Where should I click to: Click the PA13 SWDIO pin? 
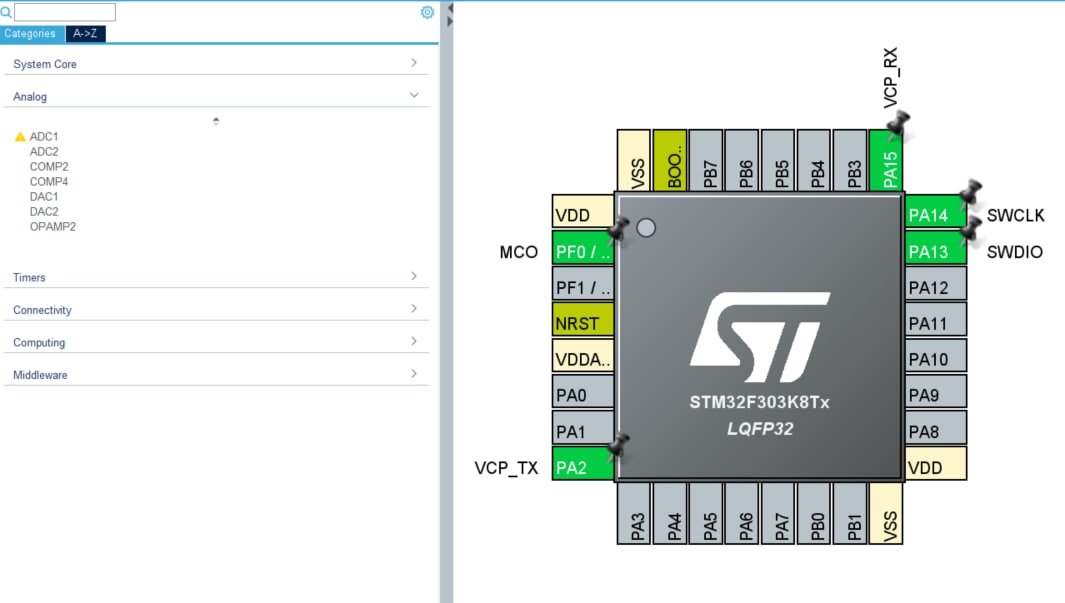[x=935, y=247]
